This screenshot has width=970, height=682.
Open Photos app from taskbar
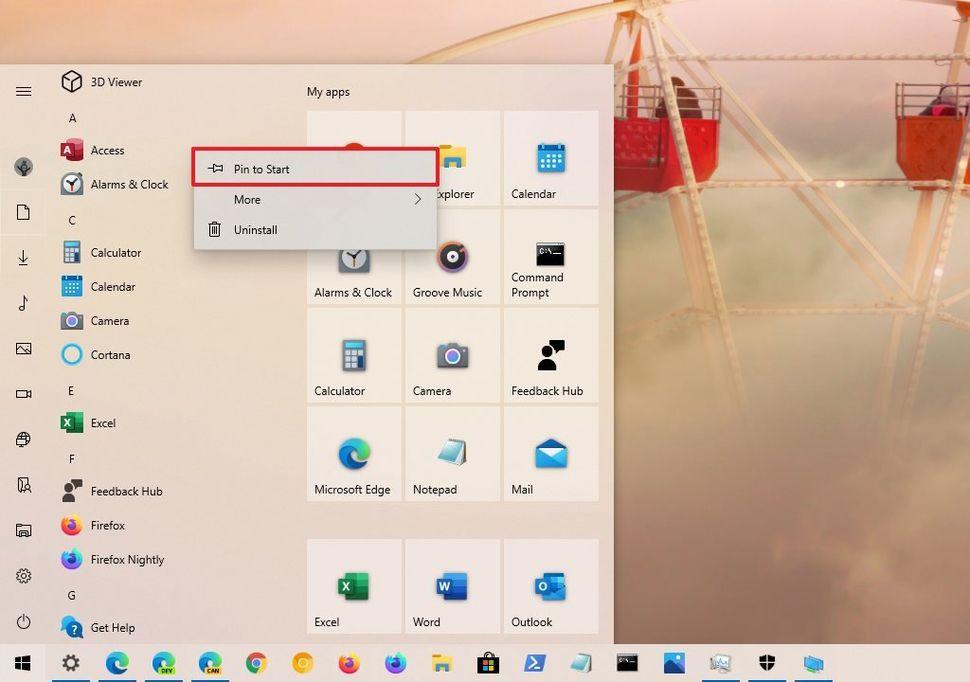(x=674, y=663)
